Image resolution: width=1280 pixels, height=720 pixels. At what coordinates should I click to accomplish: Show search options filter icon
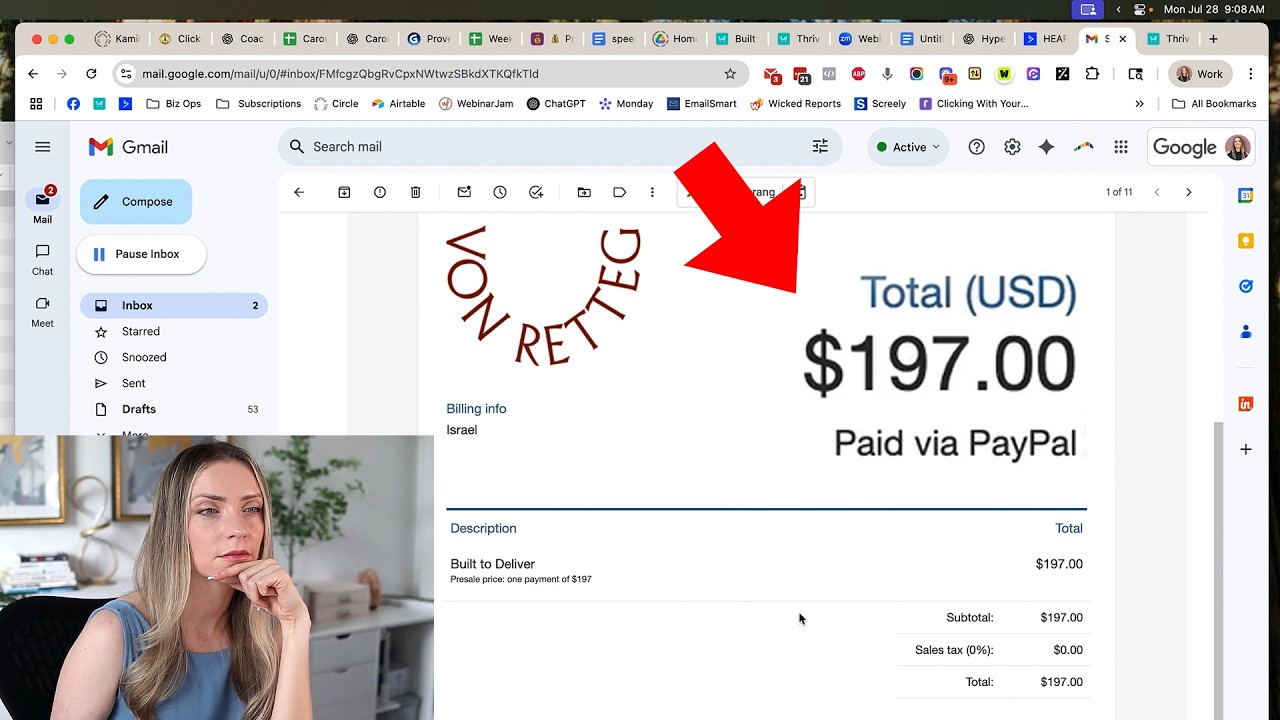pos(820,146)
